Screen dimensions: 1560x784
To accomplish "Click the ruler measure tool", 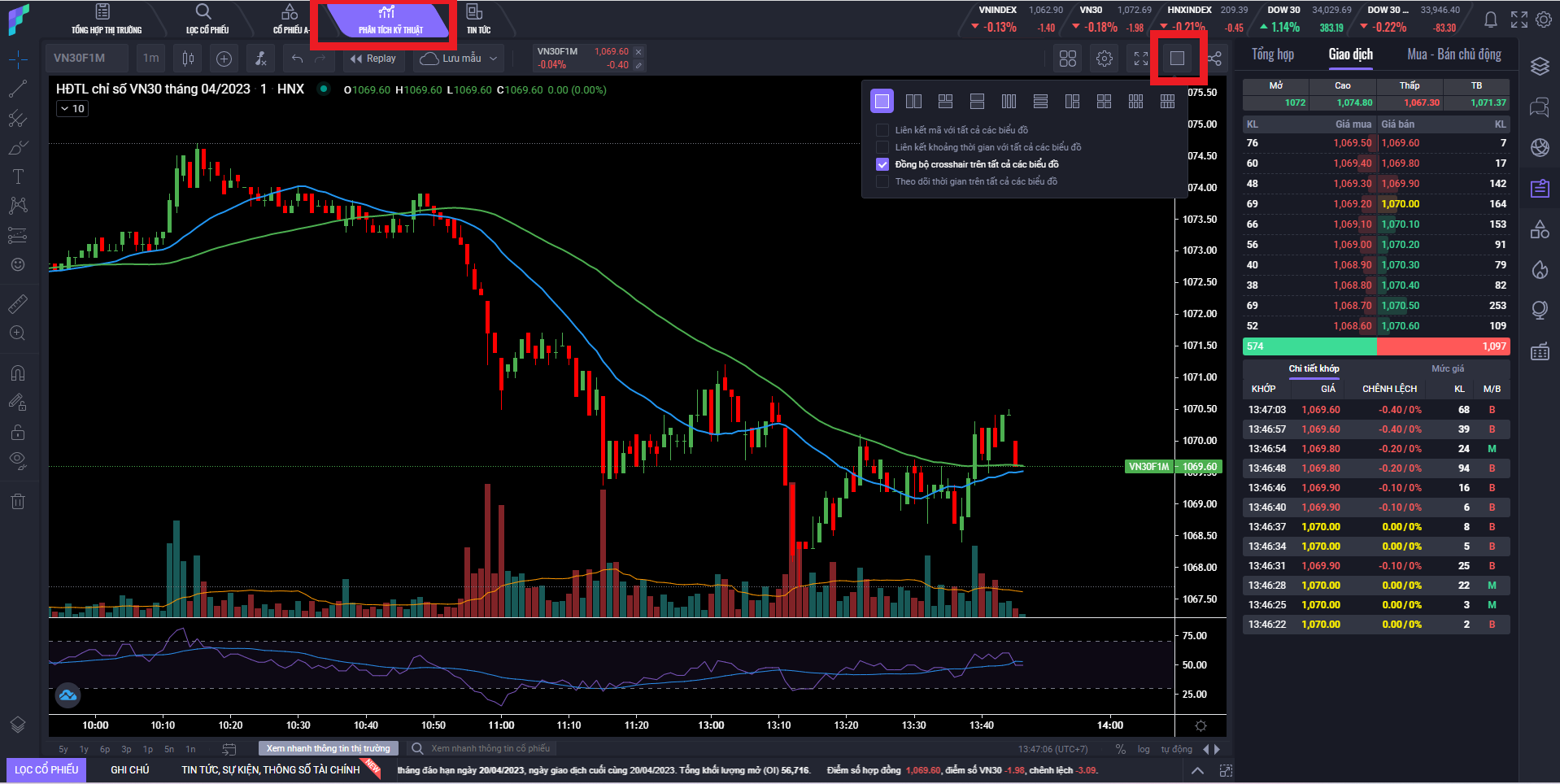I will point(18,304).
